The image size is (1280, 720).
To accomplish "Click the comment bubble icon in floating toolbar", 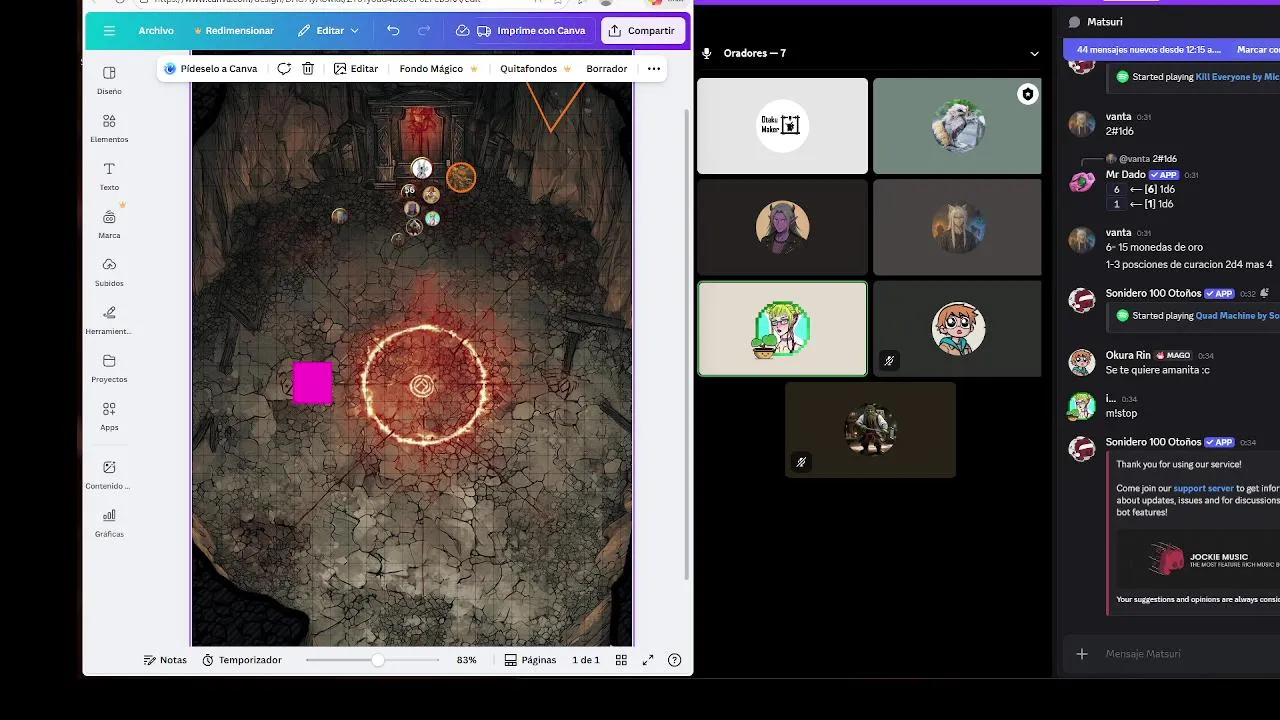I will click(284, 69).
